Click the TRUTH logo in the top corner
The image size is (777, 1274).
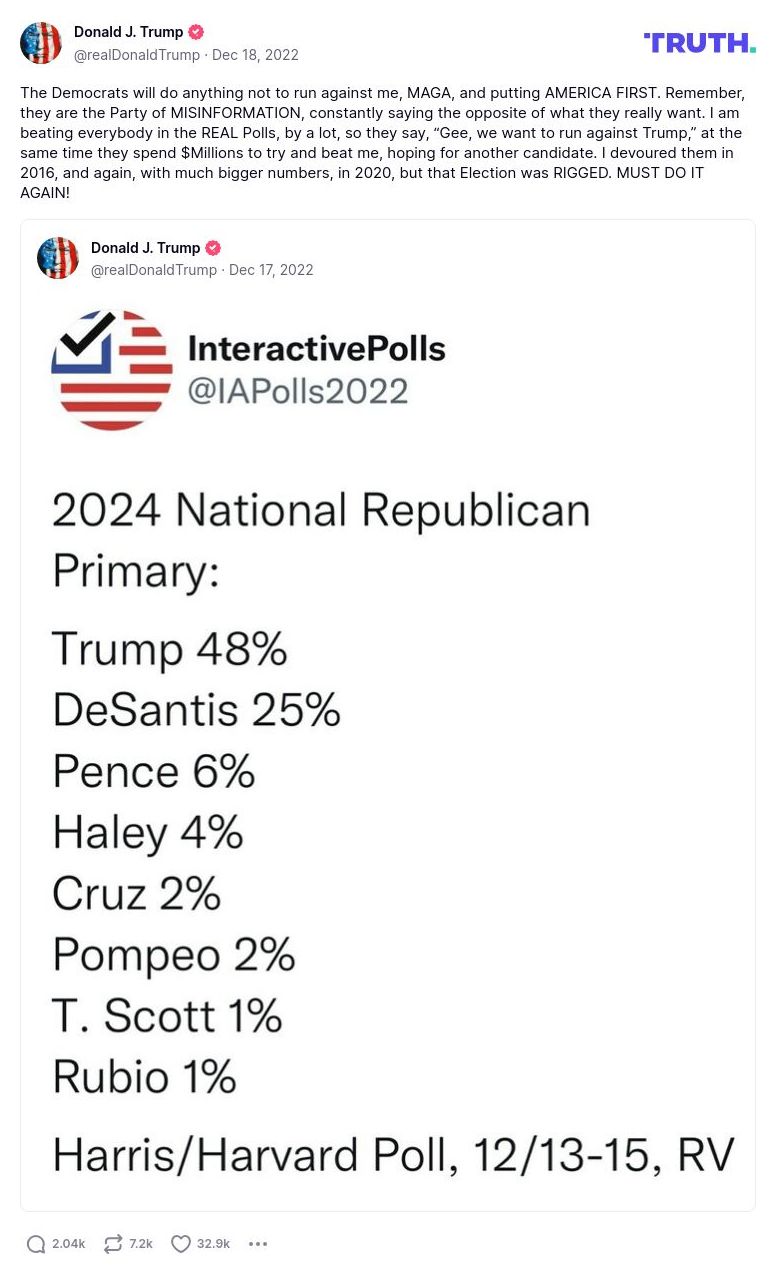(699, 43)
